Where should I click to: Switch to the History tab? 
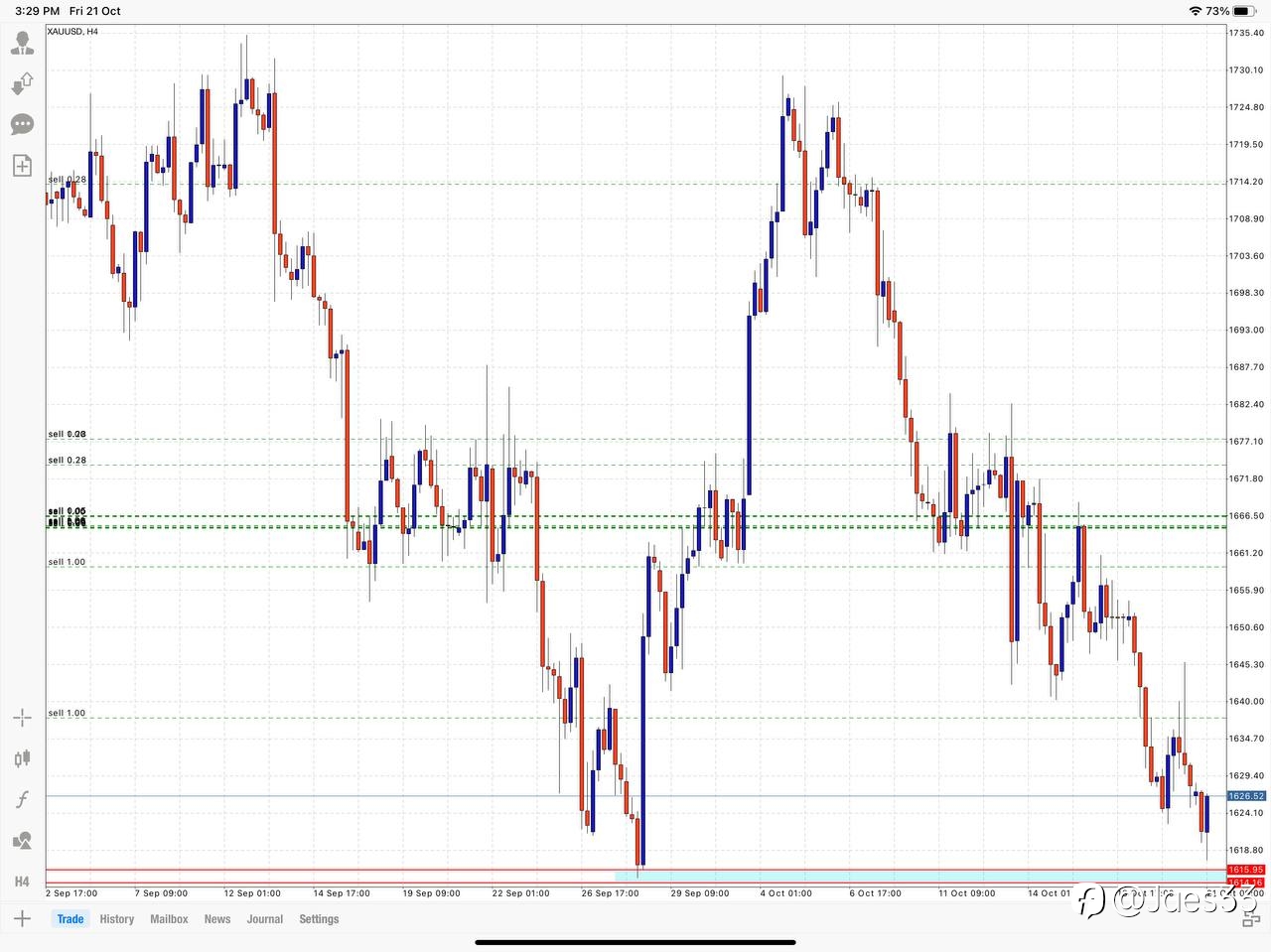(x=117, y=919)
